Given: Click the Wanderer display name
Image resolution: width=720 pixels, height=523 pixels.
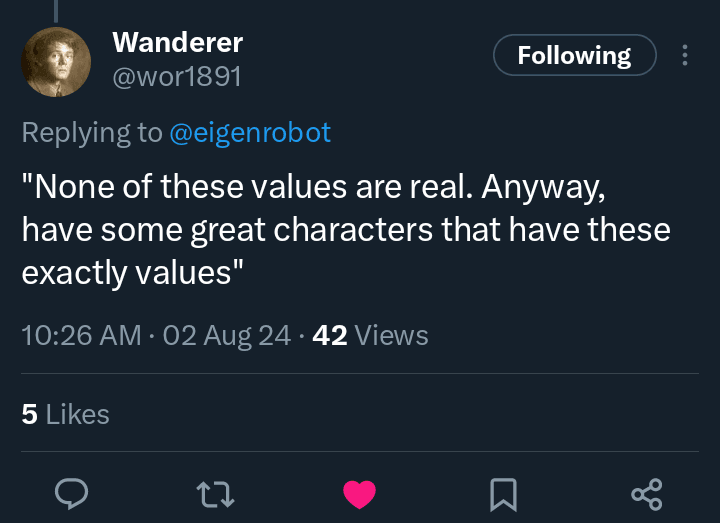Looking at the screenshot, I should (x=177, y=42).
